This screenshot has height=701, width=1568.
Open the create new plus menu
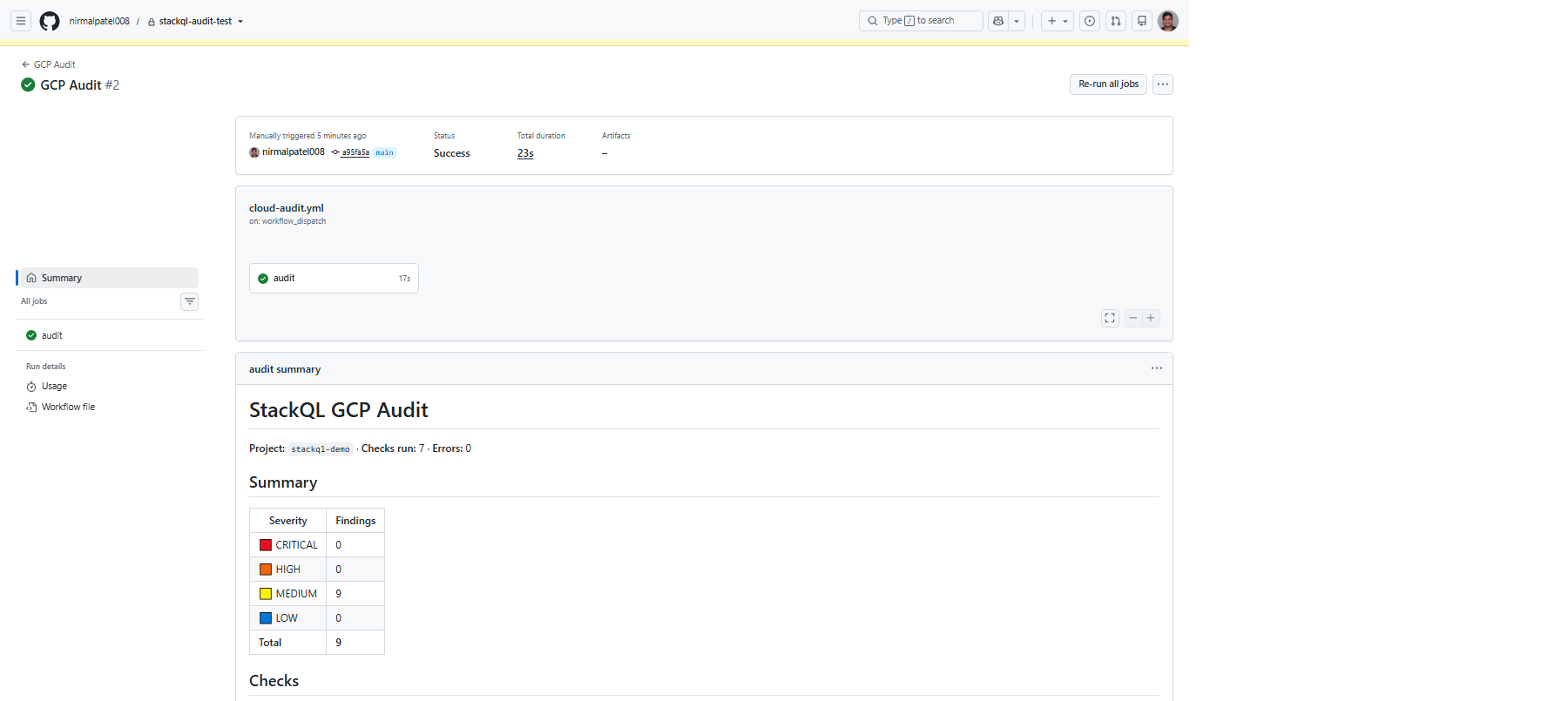tap(1058, 21)
